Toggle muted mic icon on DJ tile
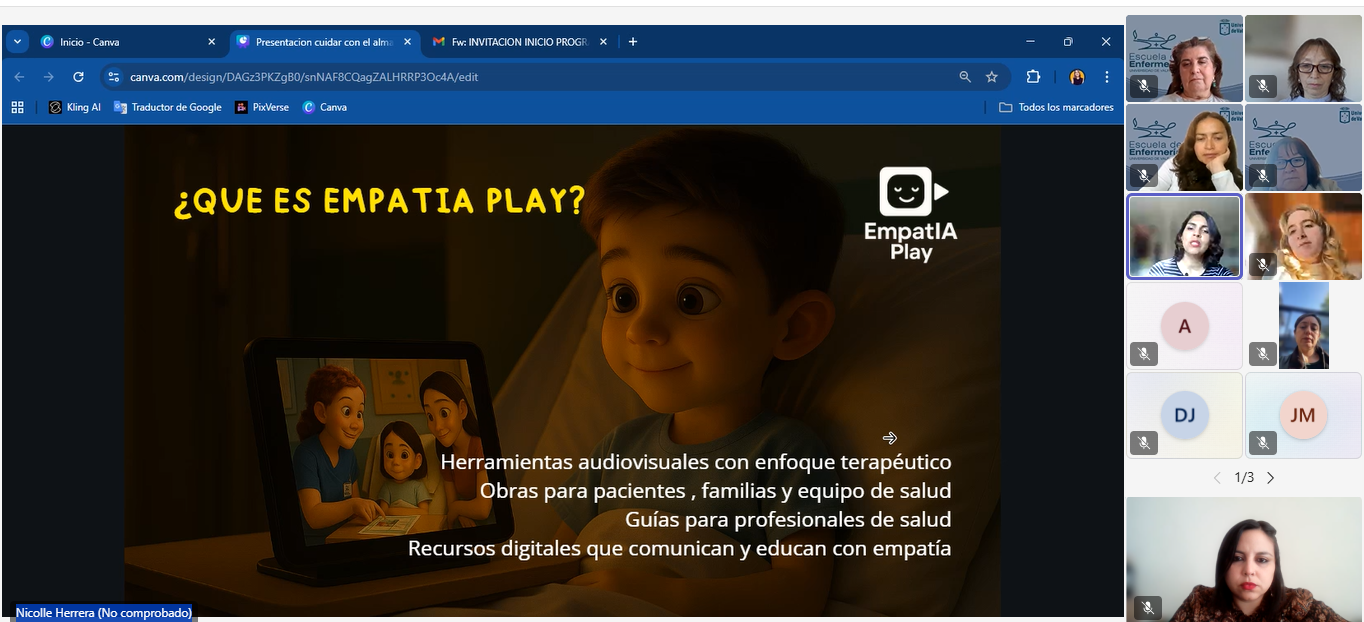Image resolution: width=1364 pixels, height=622 pixels. [1144, 442]
